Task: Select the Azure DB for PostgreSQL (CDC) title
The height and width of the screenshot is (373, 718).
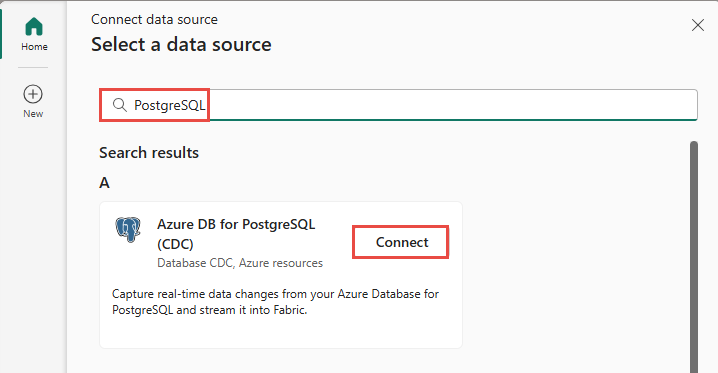Action: pos(236,234)
